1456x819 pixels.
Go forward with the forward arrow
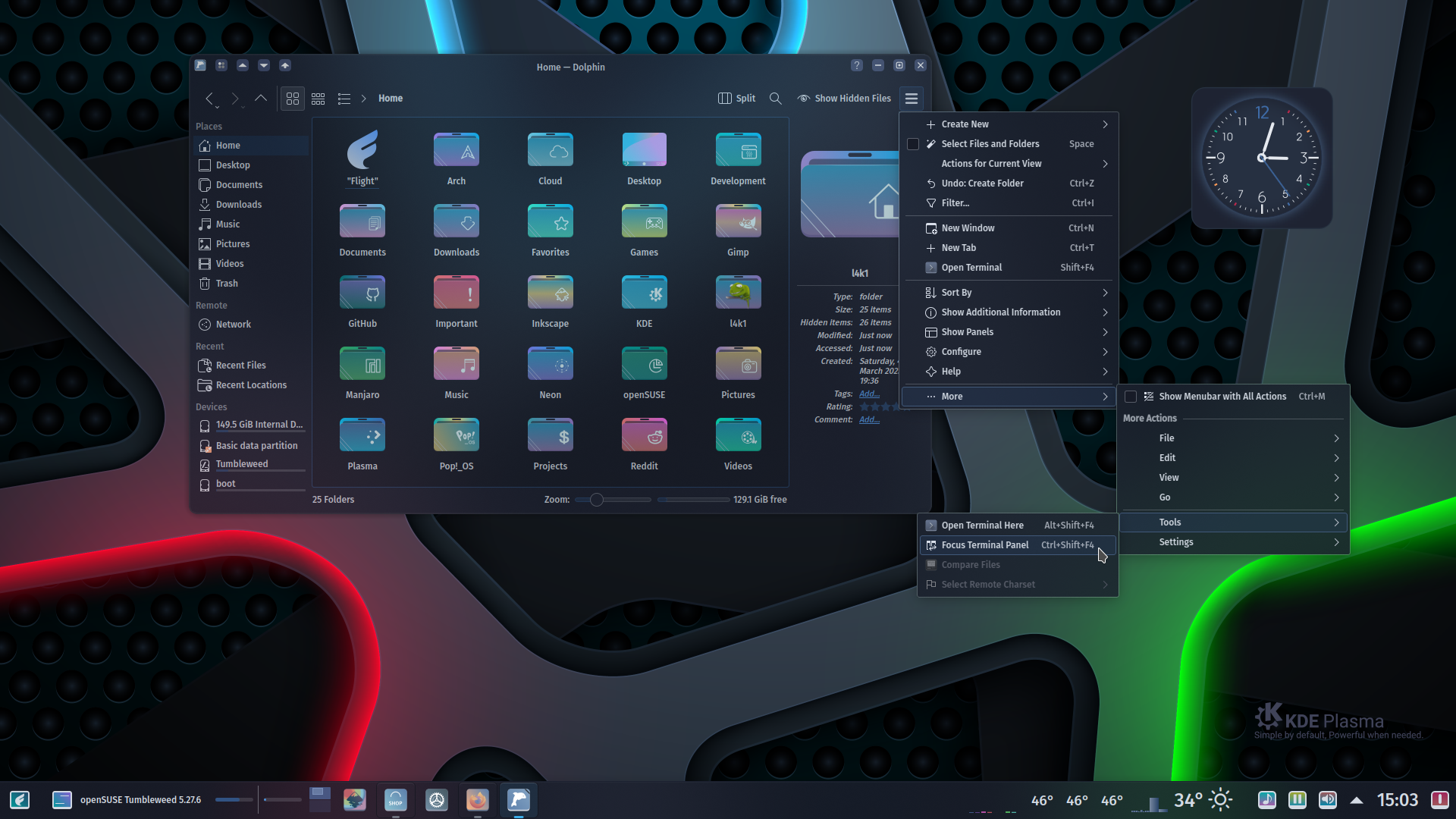tap(235, 99)
